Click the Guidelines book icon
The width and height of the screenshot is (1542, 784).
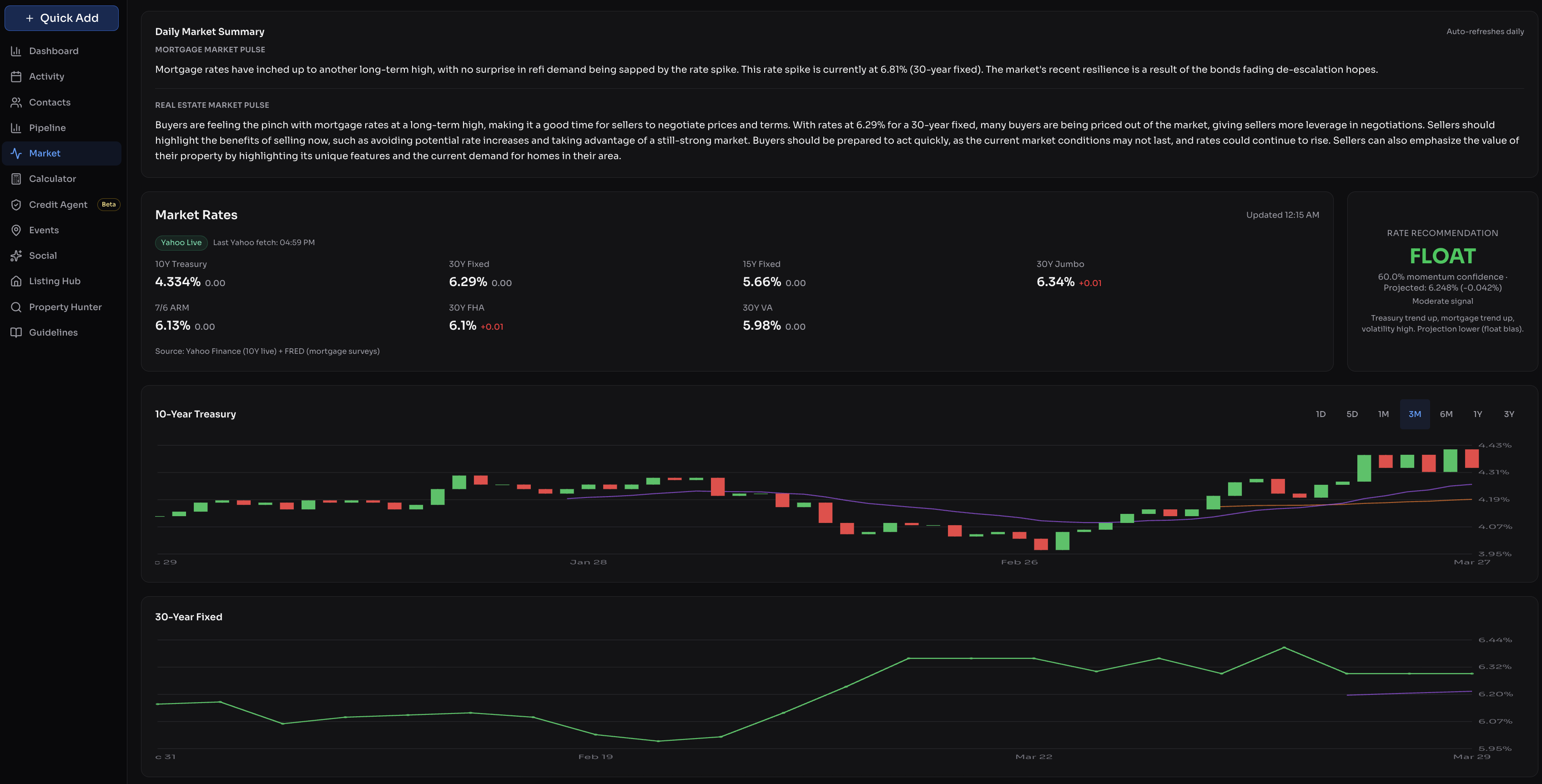16,333
